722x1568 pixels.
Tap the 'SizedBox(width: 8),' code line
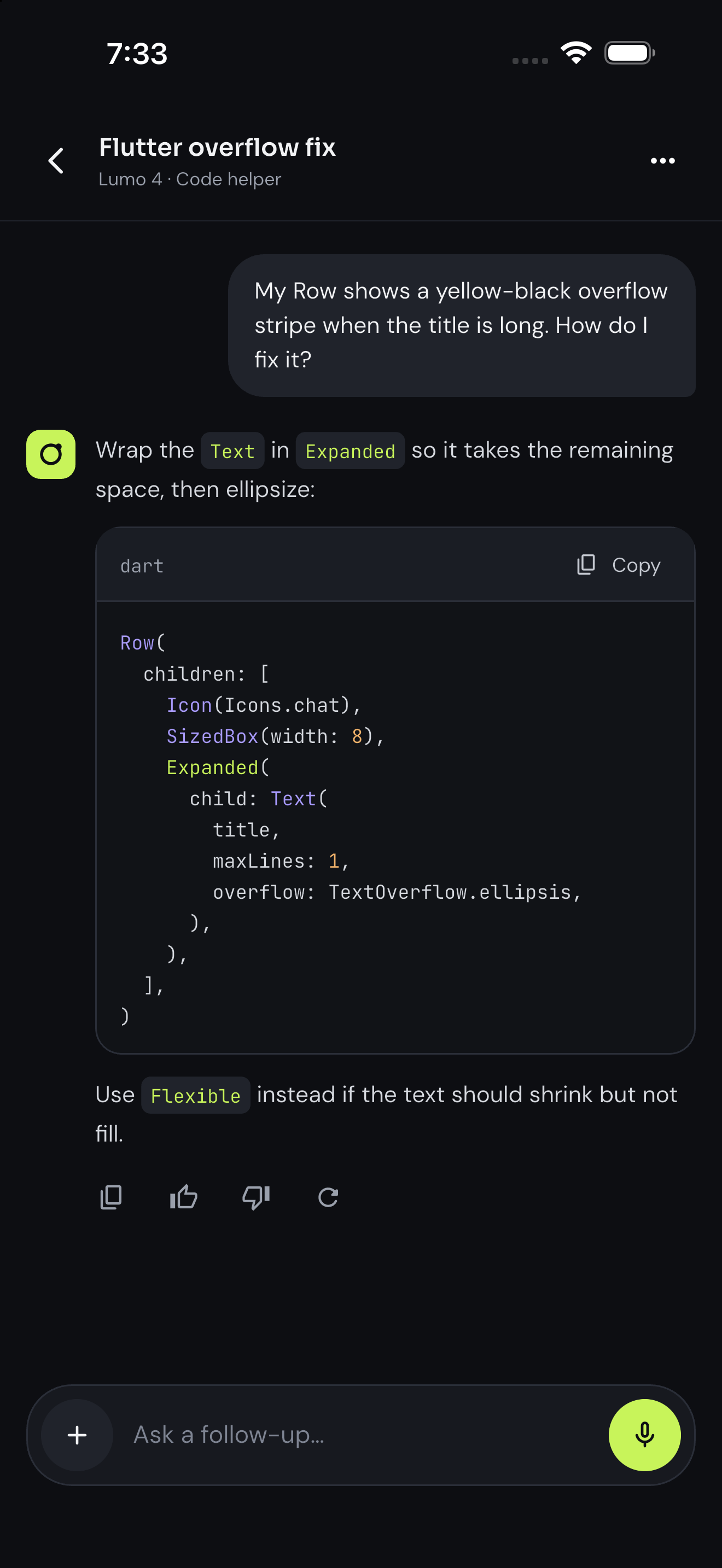(275, 736)
